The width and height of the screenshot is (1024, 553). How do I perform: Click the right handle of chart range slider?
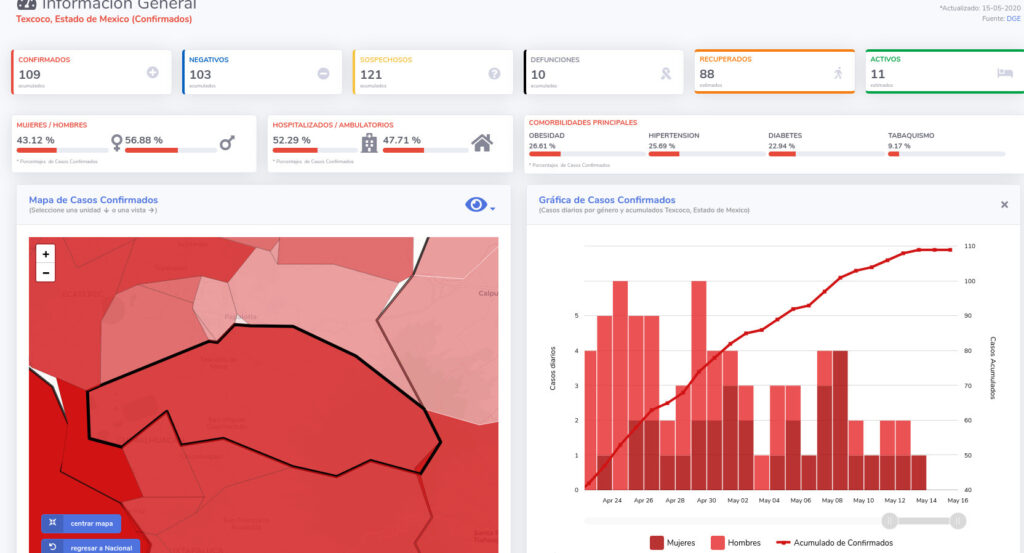(958, 520)
